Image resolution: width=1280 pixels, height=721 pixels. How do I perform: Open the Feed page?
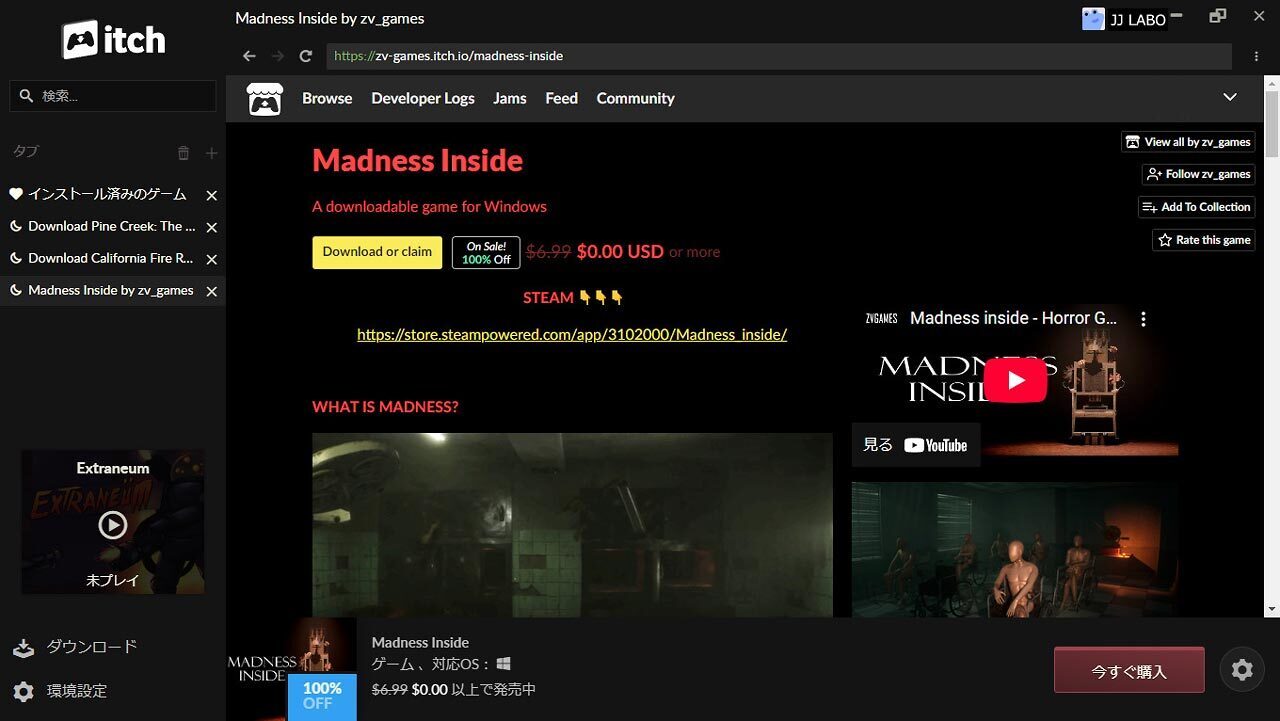[x=561, y=98]
